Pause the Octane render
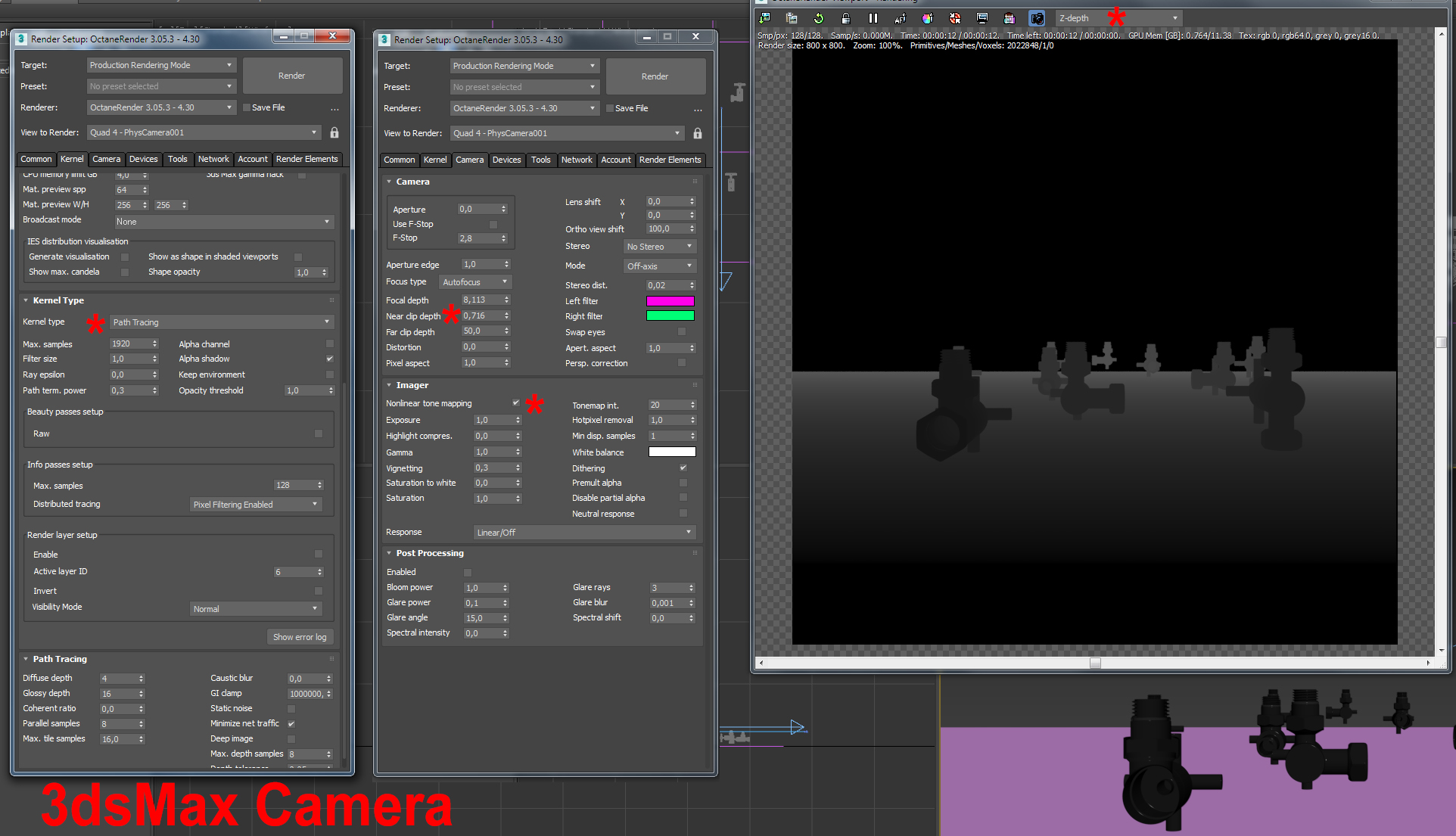The image size is (1456, 836). (x=873, y=18)
